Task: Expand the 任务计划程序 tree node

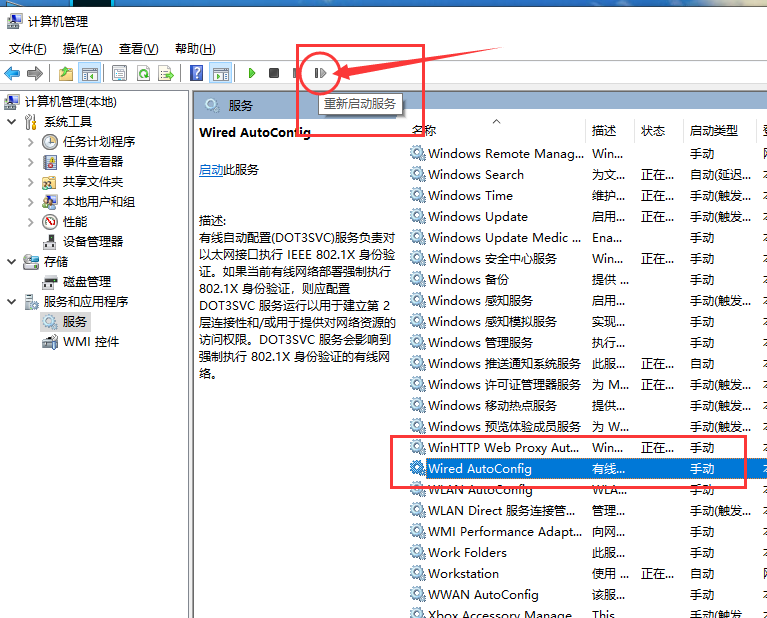Action: [31, 142]
